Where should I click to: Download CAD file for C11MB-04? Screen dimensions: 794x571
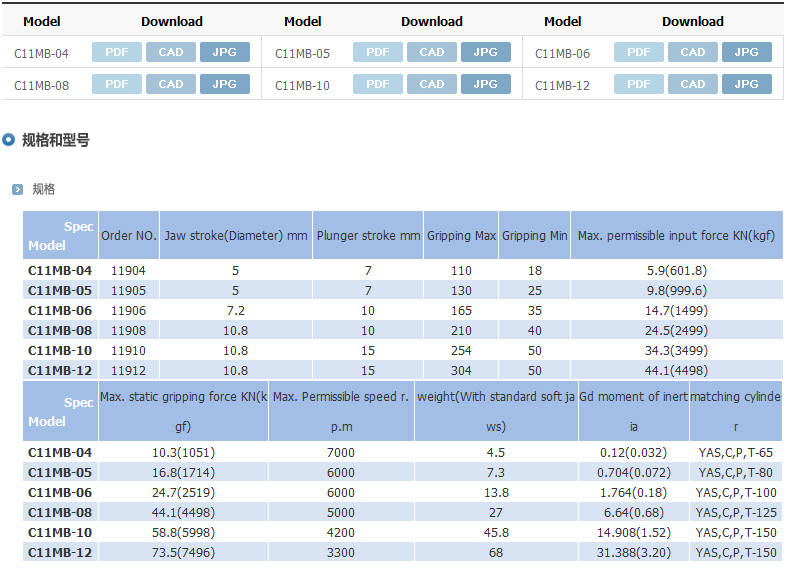(x=171, y=52)
